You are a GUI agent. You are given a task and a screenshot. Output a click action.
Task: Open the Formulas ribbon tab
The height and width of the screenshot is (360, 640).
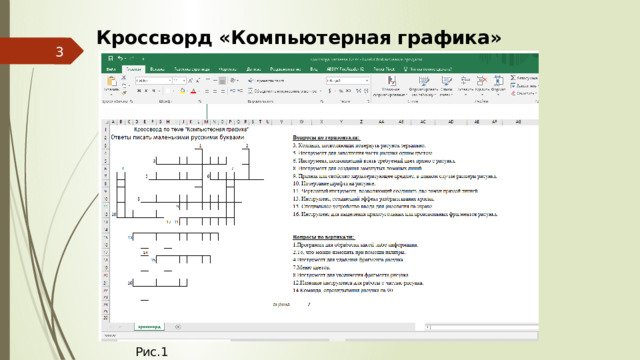click(228, 69)
